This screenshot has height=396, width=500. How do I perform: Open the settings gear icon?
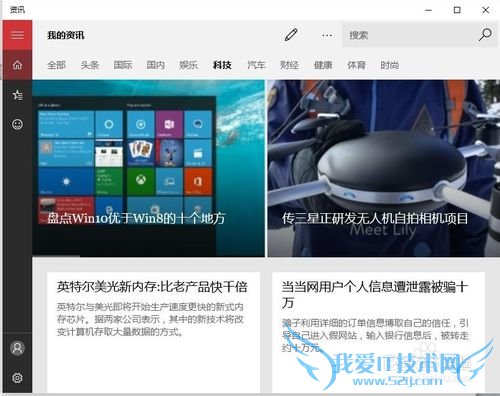pos(17,378)
